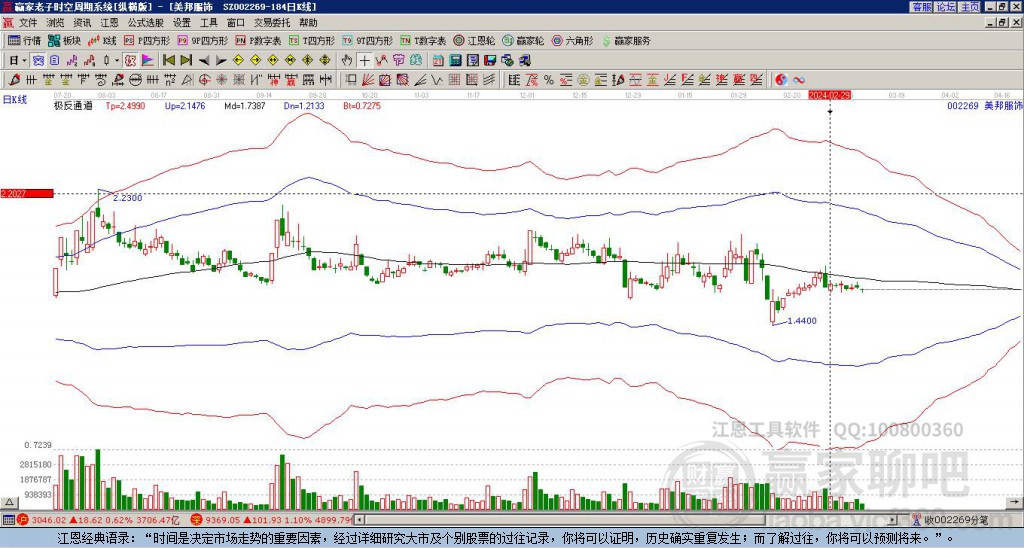Viewport: 1024px width, 548px height.
Task: Collapse volume panel with triangle button
Action: point(9,502)
